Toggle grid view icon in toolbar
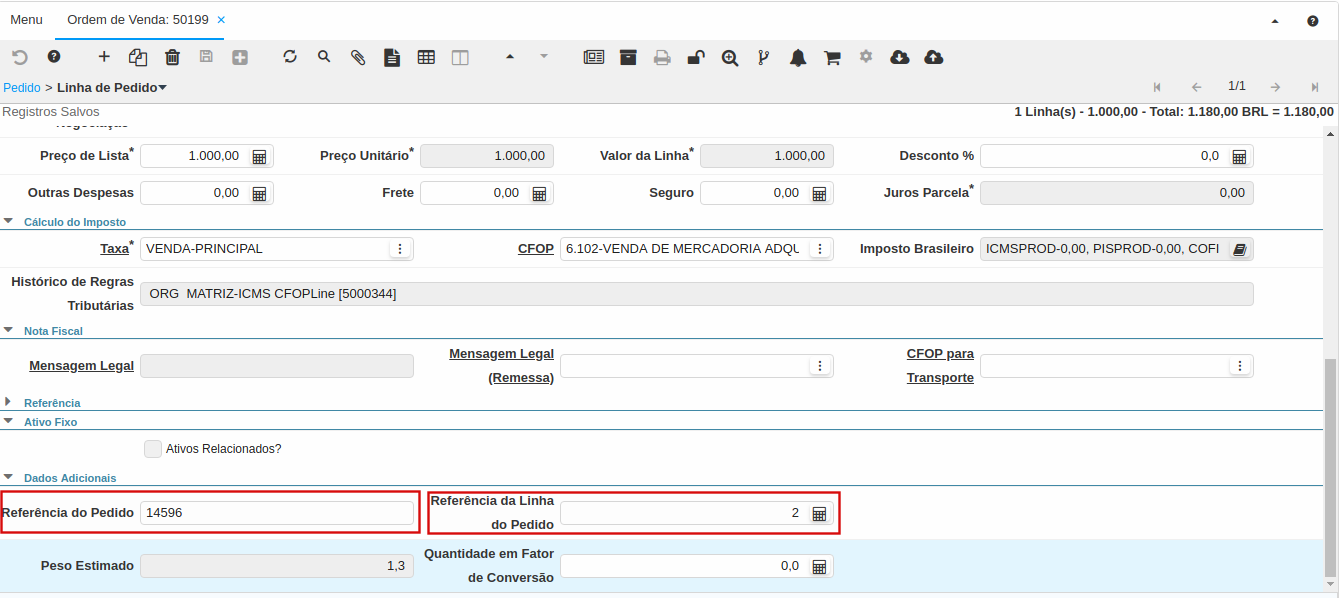The height and width of the screenshot is (598, 1339). pyautogui.click(x=426, y=57)
